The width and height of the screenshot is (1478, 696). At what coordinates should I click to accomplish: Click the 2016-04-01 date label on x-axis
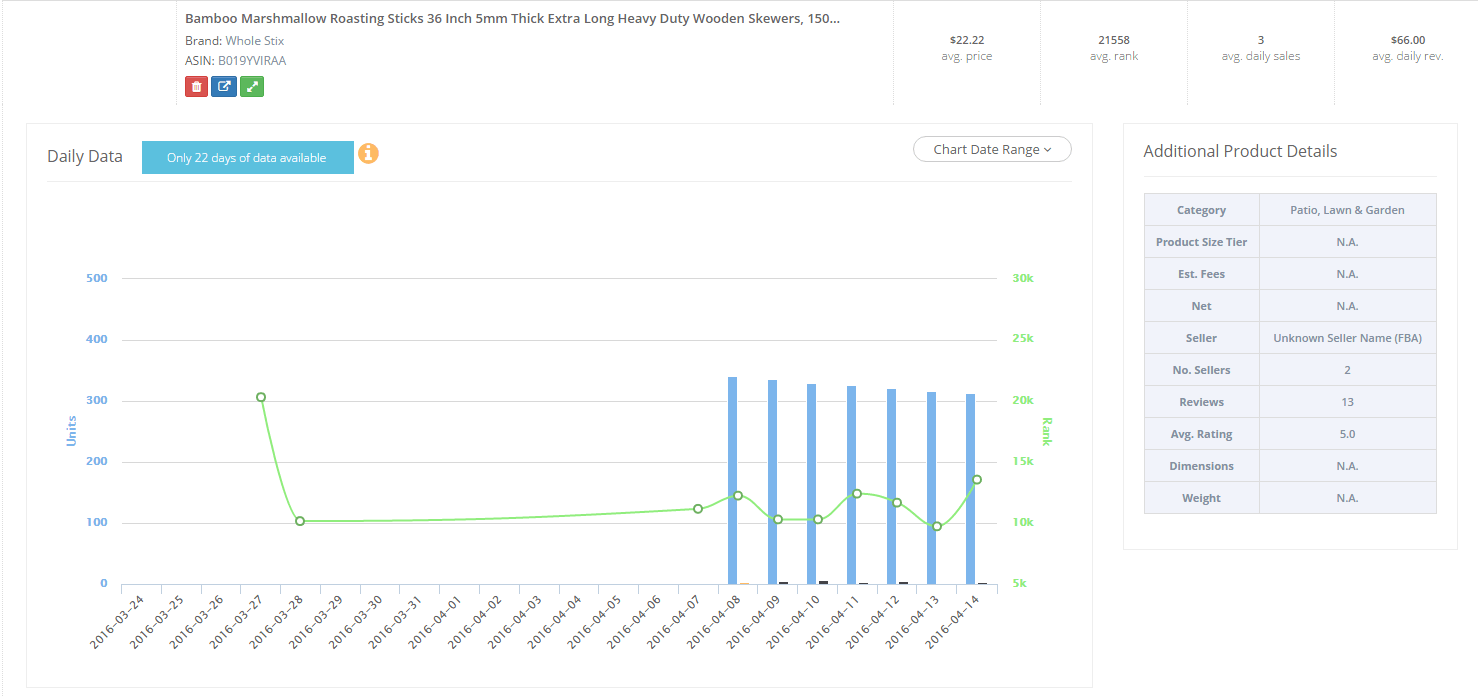pyautogui.click(x=435, y=621)
